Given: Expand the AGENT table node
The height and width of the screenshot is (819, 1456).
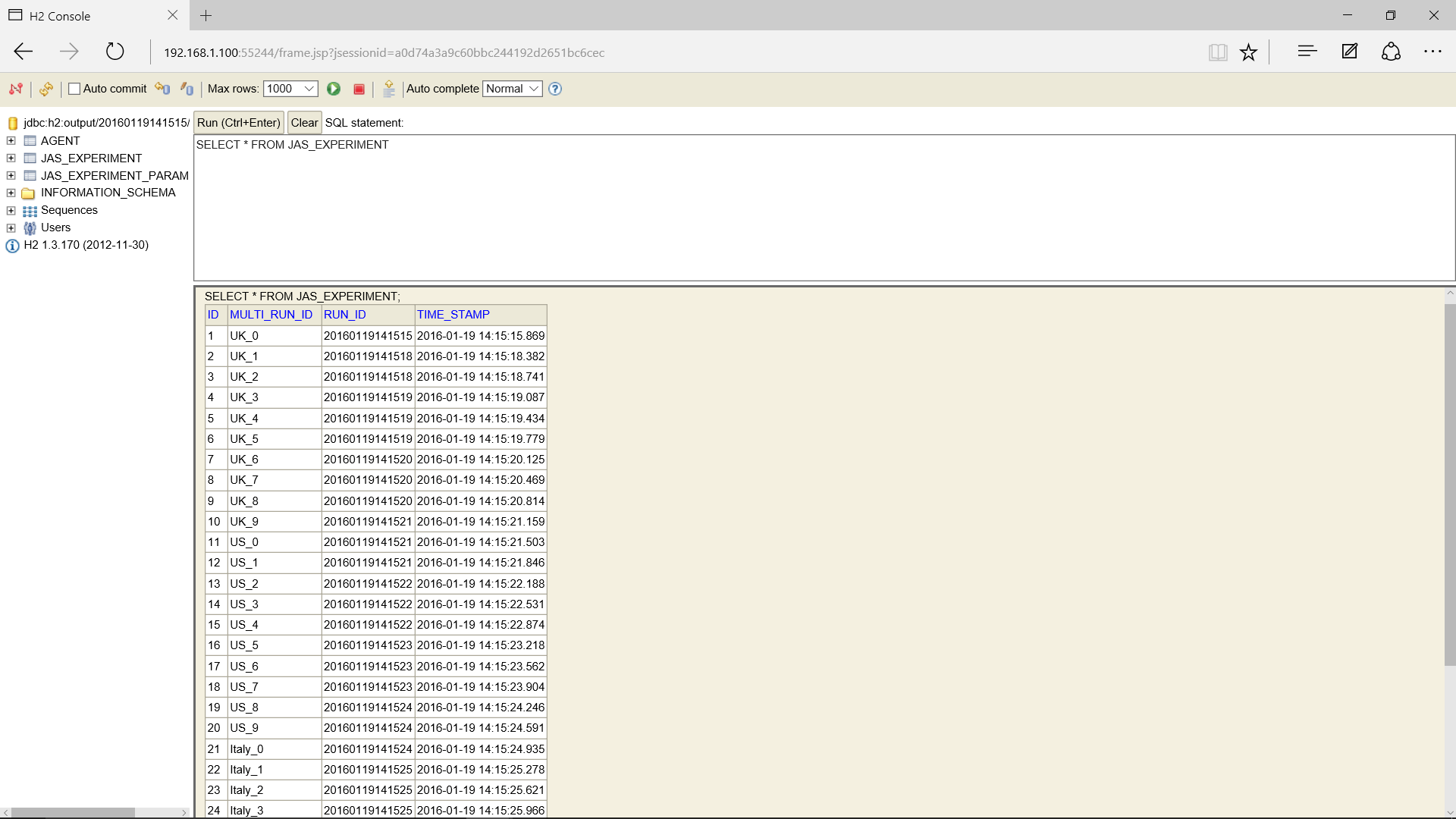Looking at the screenshot, I should tap(11, 141).
